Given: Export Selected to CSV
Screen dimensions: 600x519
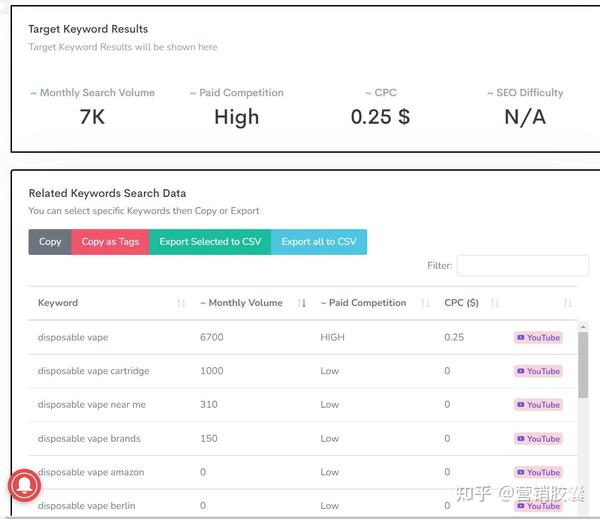Looking at the screenshot, I should coord(210,242).
